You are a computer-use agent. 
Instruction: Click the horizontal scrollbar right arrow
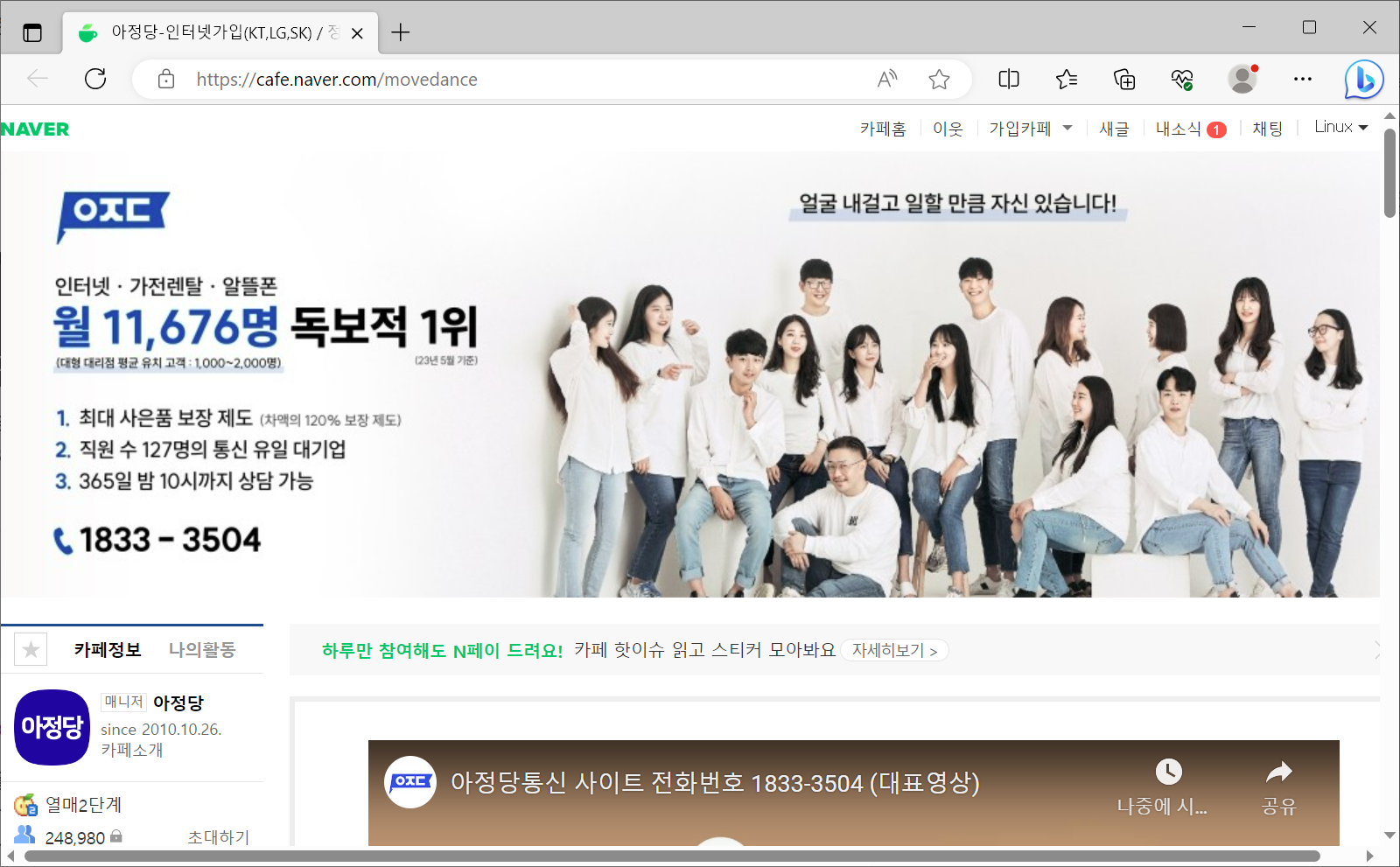coord(1369,856)
